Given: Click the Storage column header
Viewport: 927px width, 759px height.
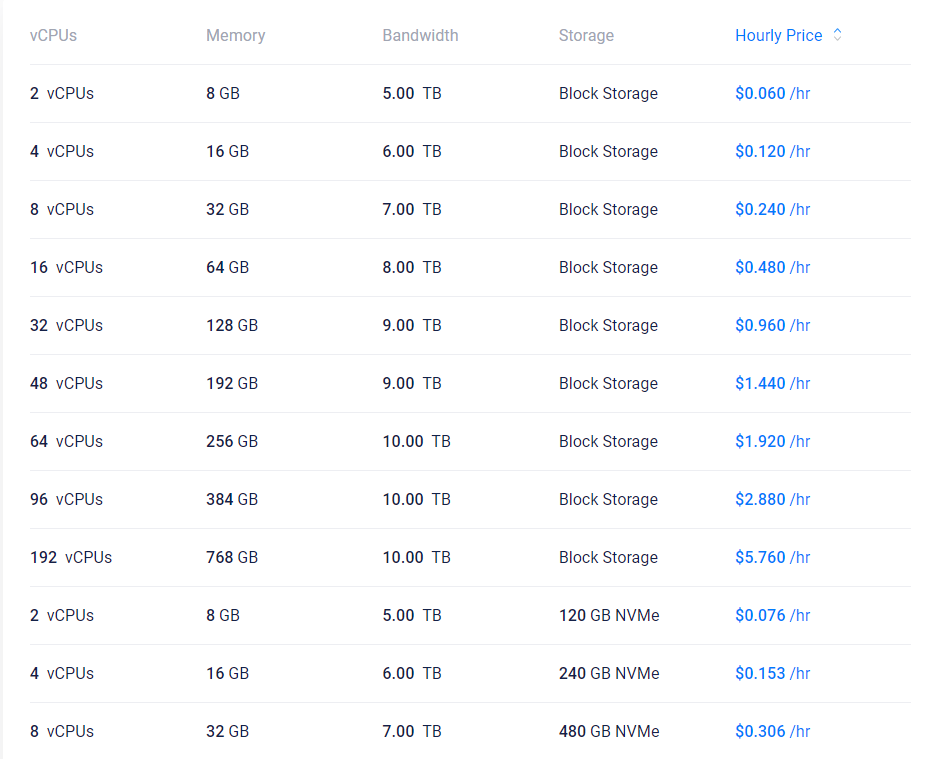Looking at the screenshot, I should [x=586, y=35].
